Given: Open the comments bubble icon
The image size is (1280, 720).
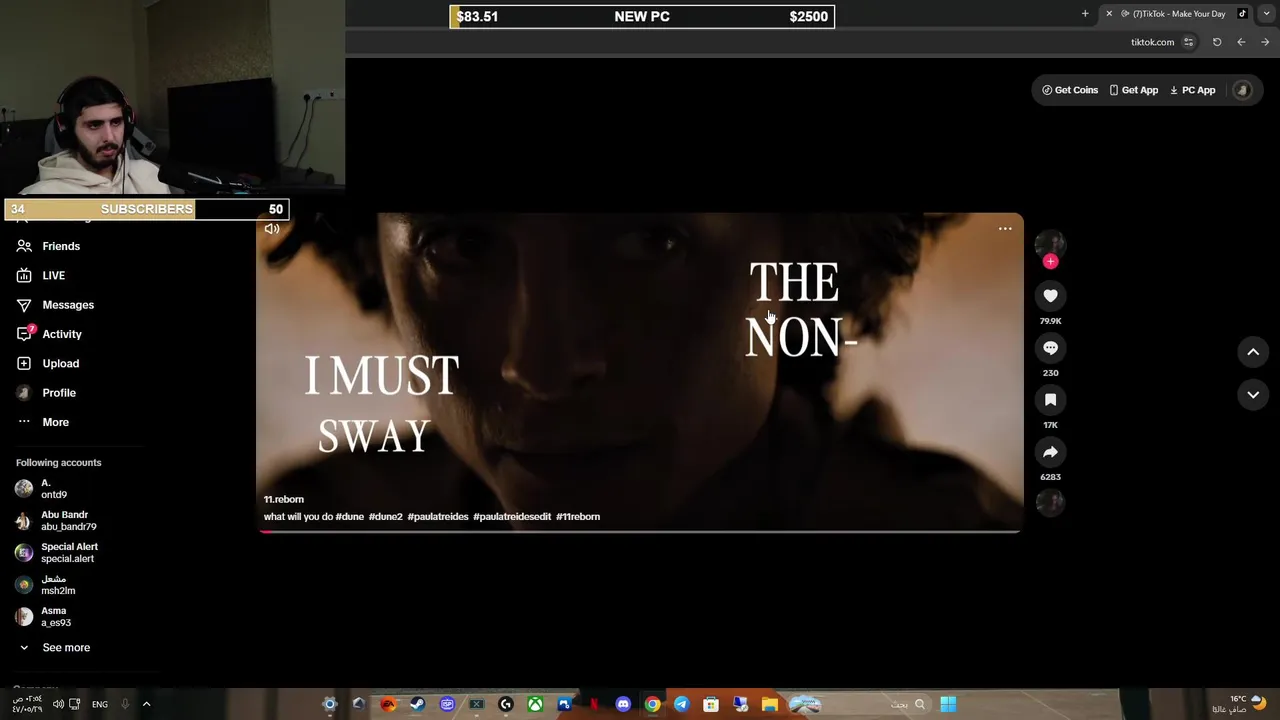Looking at the screenshot, I should click(1050, 348).
